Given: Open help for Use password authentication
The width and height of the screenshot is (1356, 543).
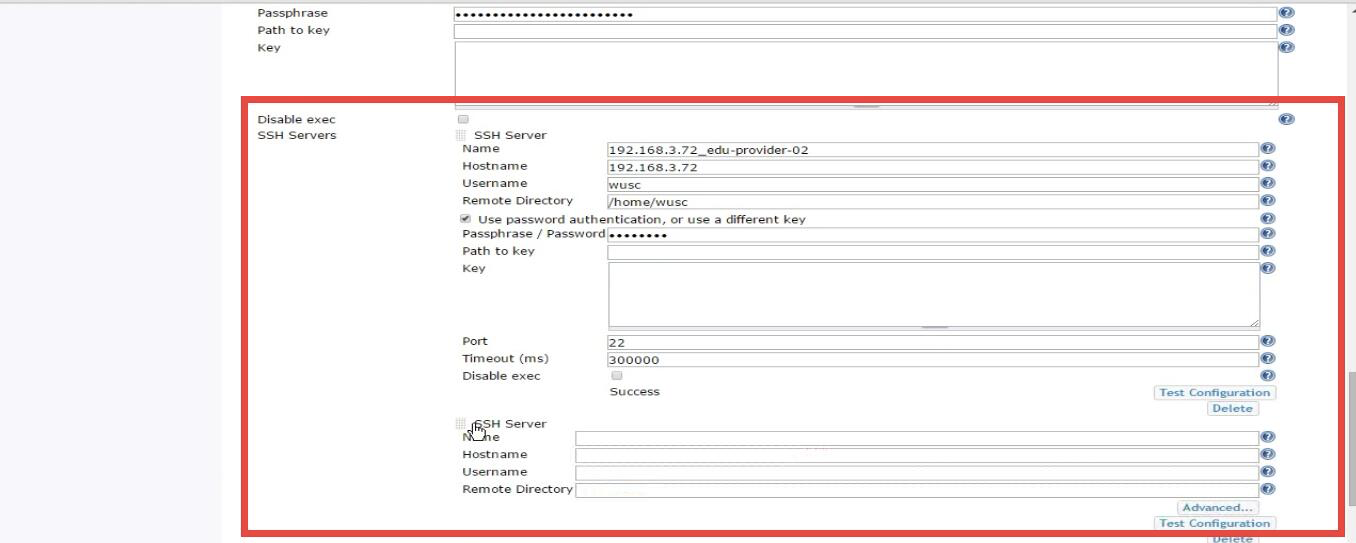Looking at the screenshot, I should coord(1268,218).
